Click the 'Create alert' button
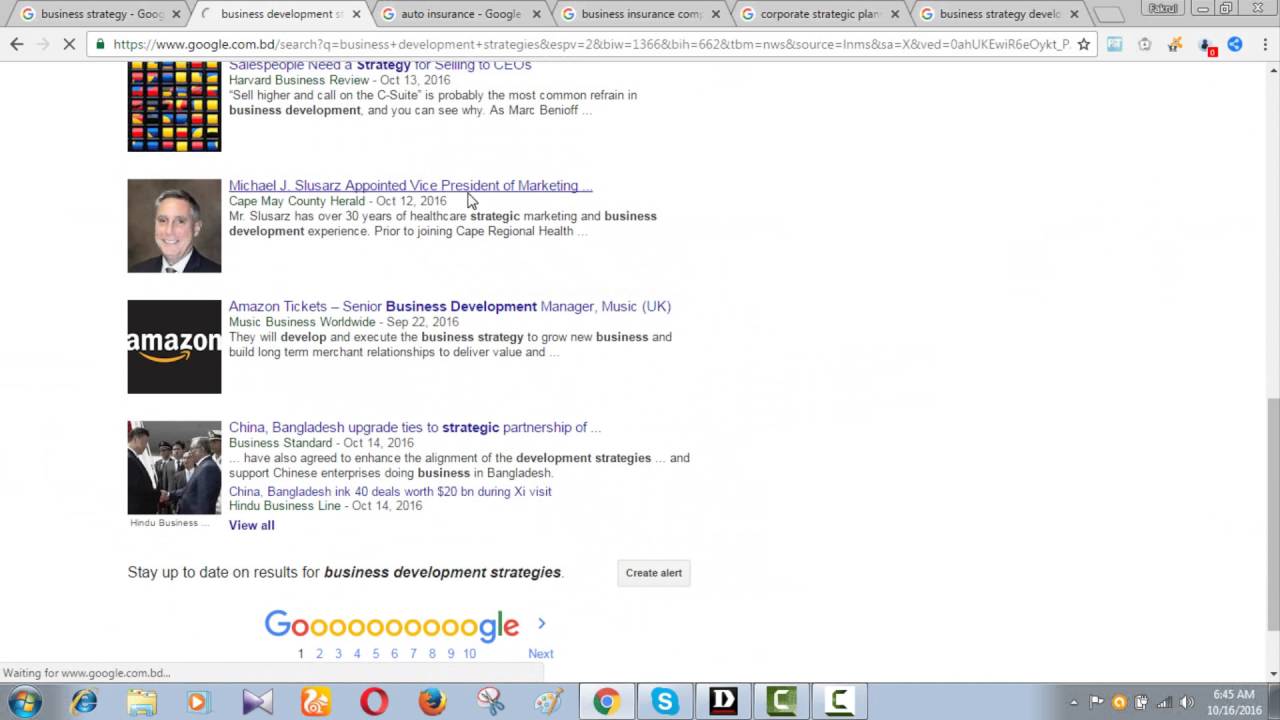This screenshot has width=1280, height=720. (654, 573)
